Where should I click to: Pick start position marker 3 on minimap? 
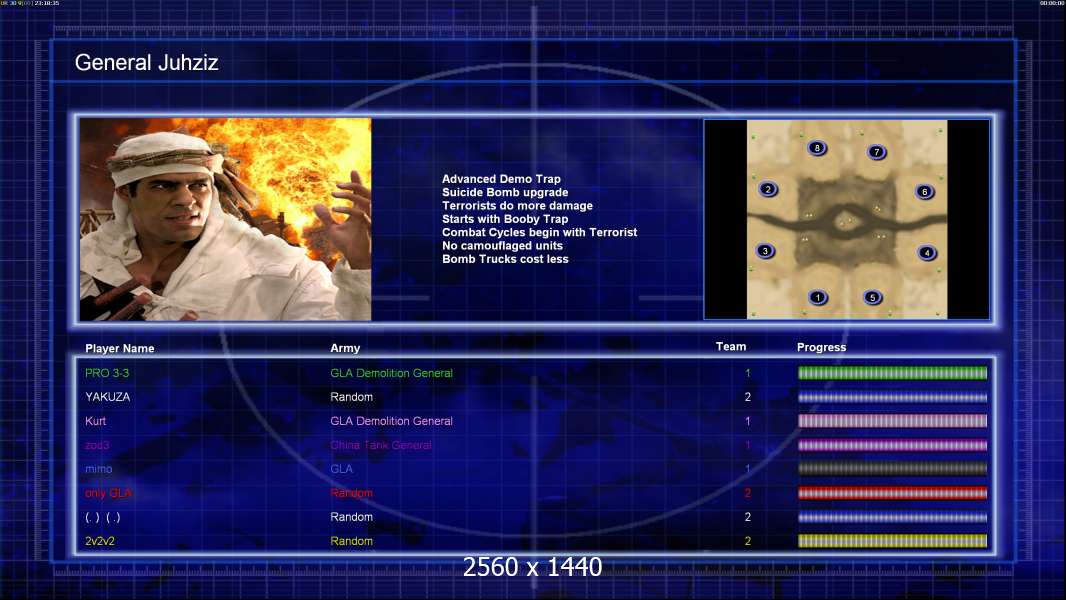pos(765,251)
